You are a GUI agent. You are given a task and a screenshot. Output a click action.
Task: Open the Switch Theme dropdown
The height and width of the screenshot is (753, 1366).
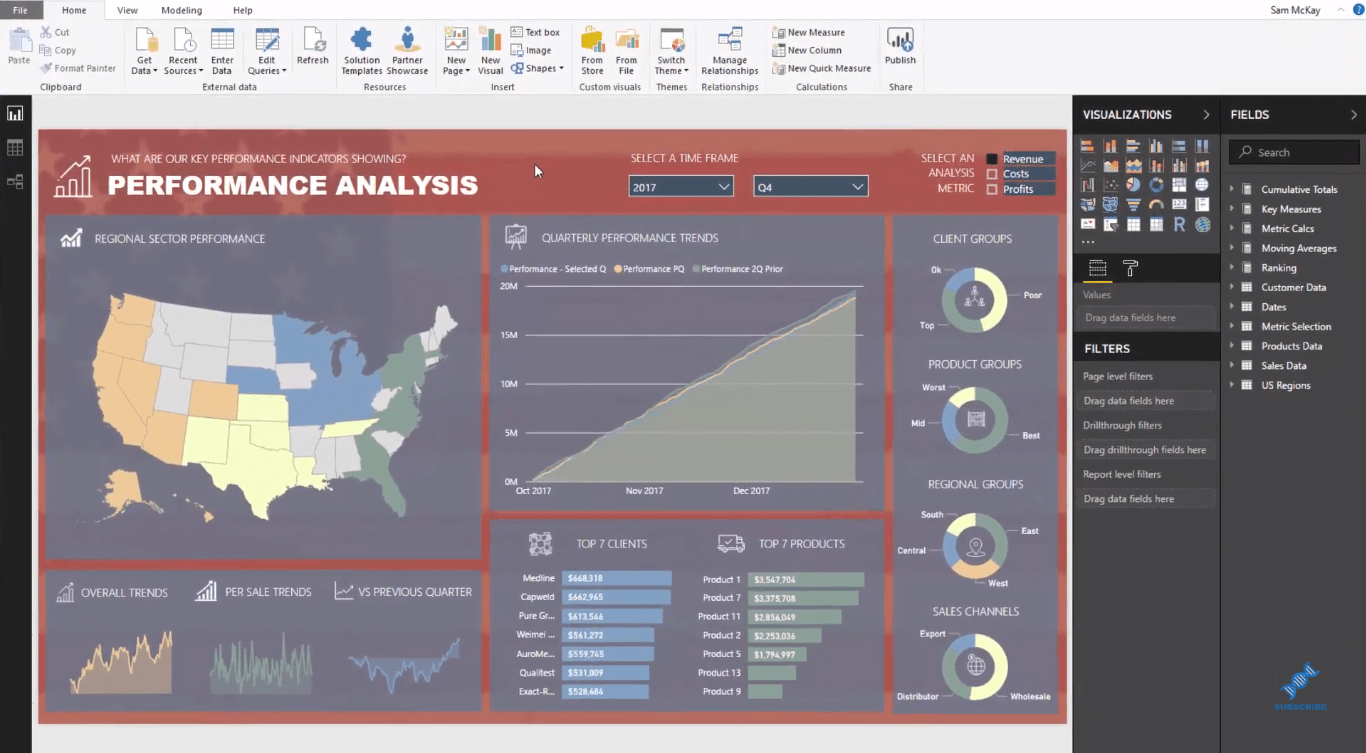[x=671, y=51]
